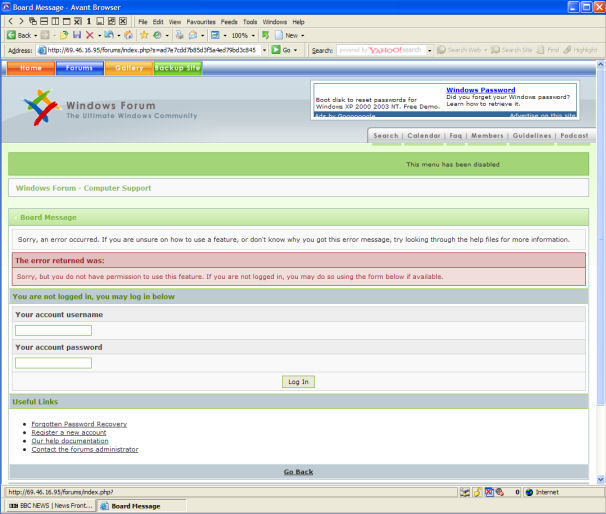Click the status bar network connection icon

[x=465, y=492]
